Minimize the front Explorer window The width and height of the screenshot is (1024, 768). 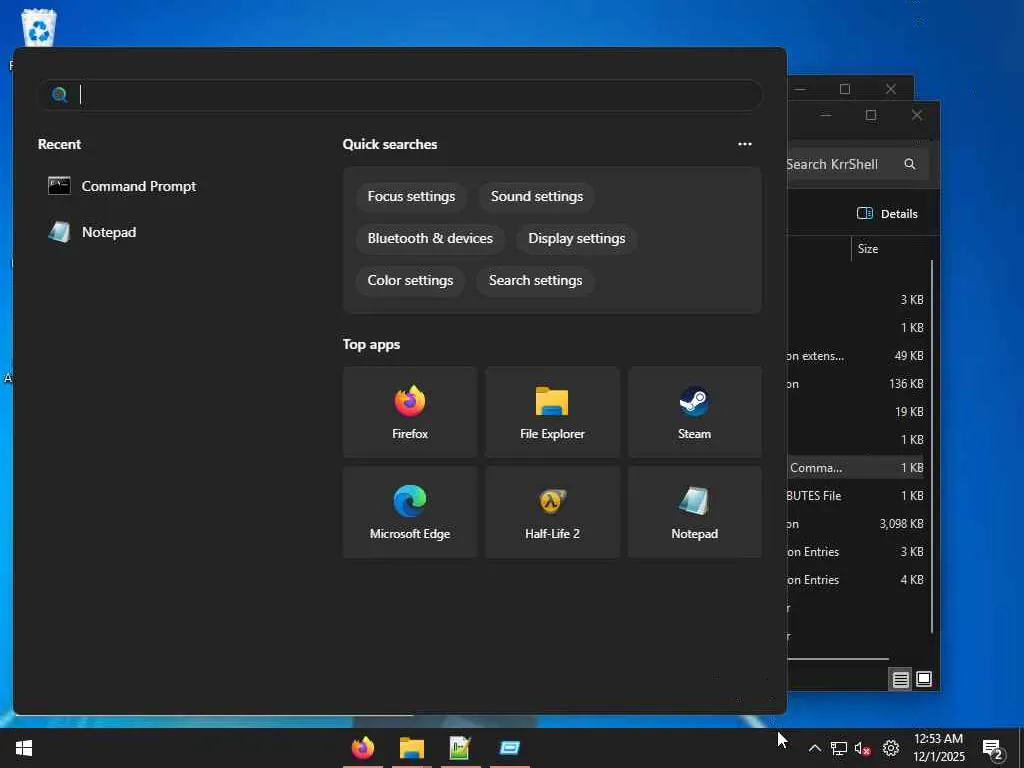pos(825,116)
